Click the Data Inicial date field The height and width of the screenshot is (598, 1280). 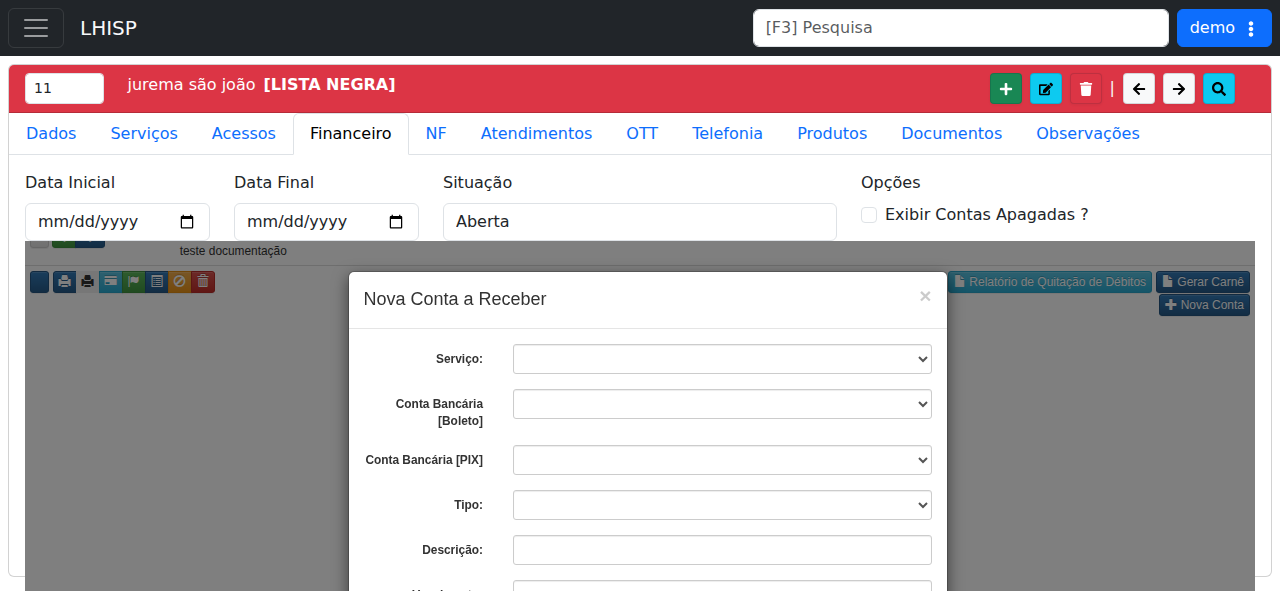pos(117,222)
